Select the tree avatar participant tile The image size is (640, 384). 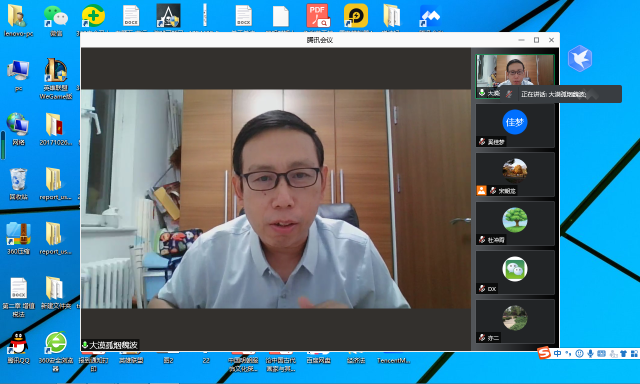tap(515, 224)
